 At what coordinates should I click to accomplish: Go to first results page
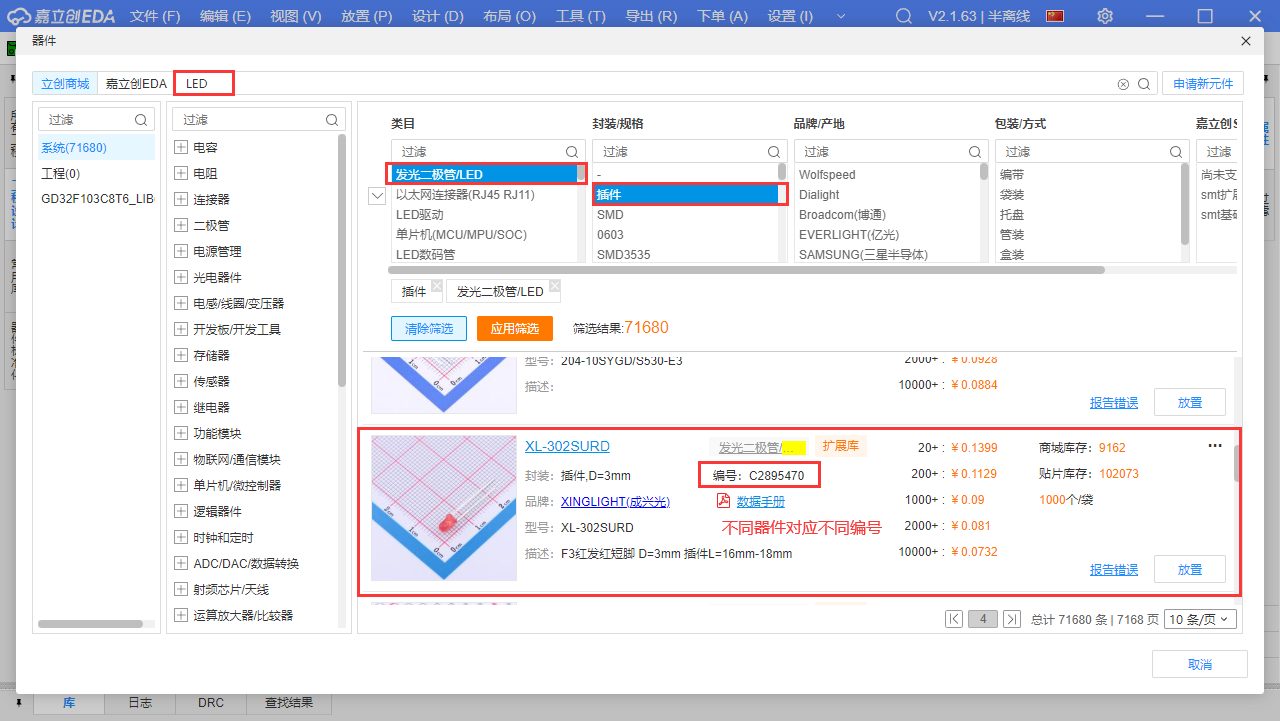[x=954, y=619]
